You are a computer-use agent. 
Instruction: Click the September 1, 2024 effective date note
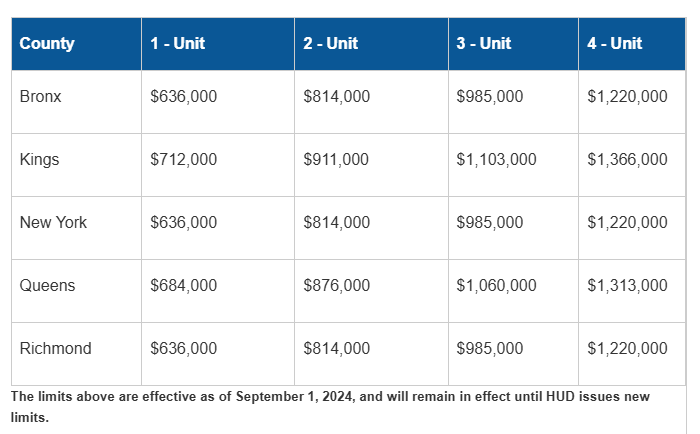pyautogui.click(x=330, y=407)
